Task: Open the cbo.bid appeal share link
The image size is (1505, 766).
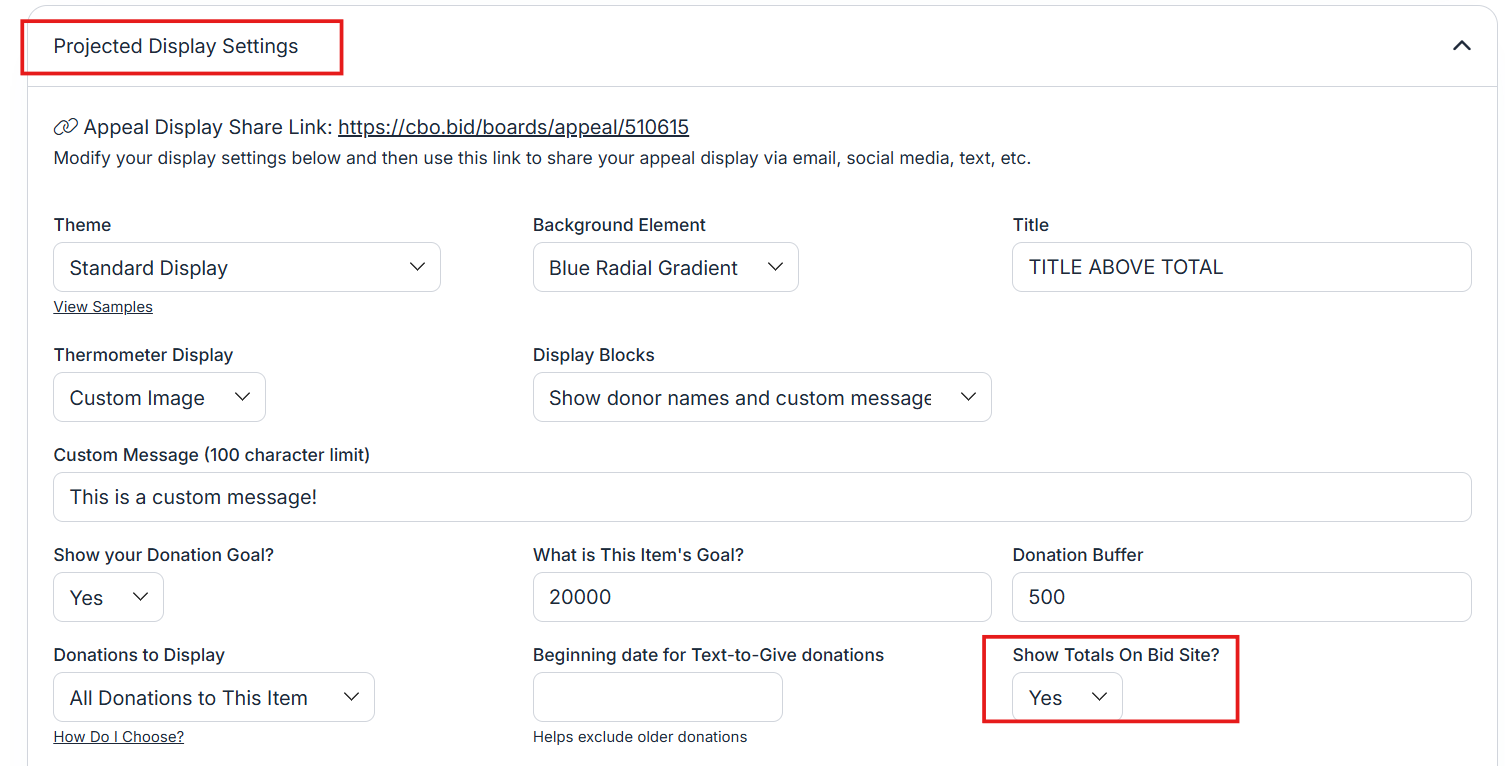Action: [513, 127]
